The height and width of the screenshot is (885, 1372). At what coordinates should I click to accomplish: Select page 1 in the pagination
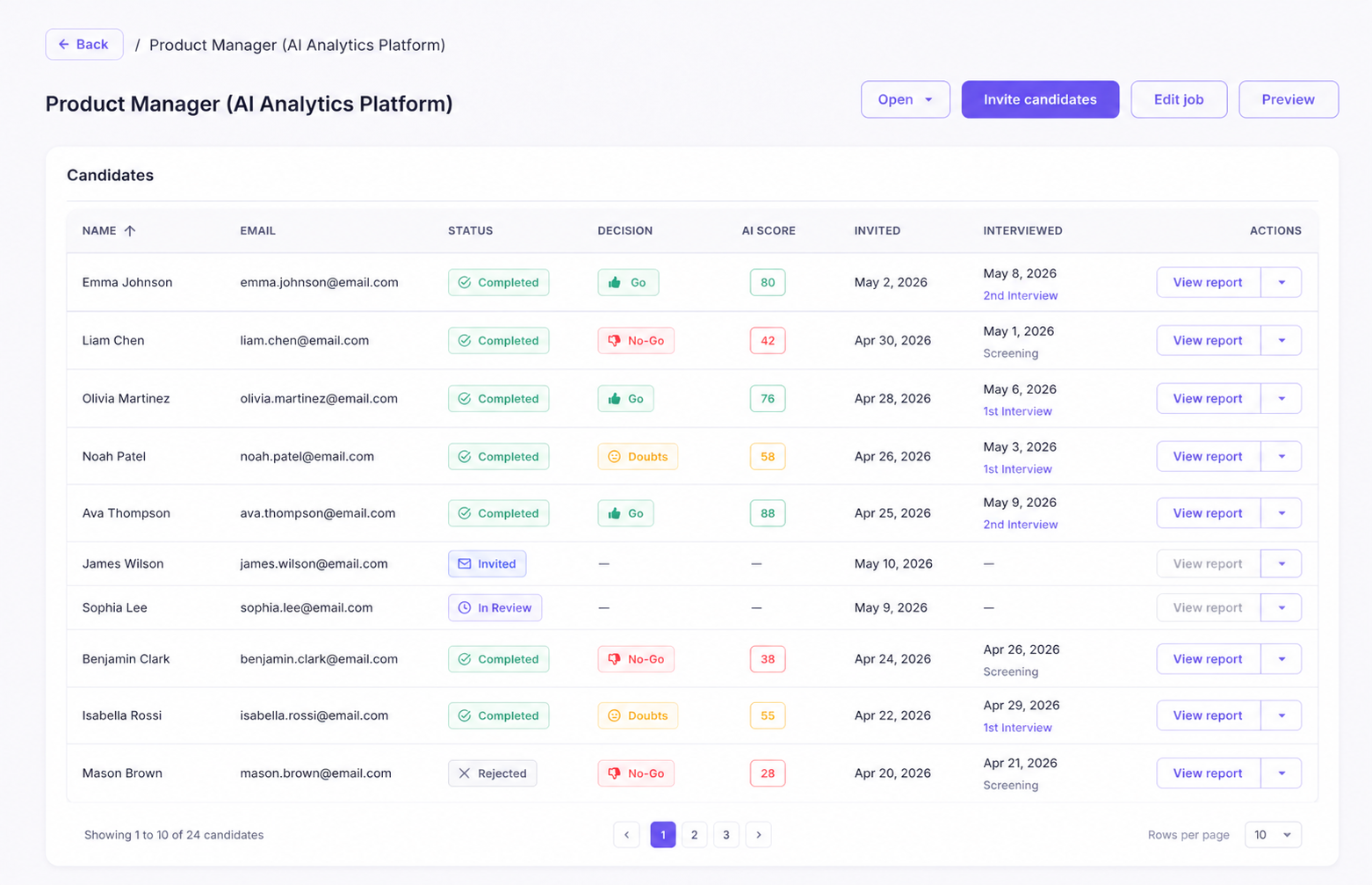(663, 835)
